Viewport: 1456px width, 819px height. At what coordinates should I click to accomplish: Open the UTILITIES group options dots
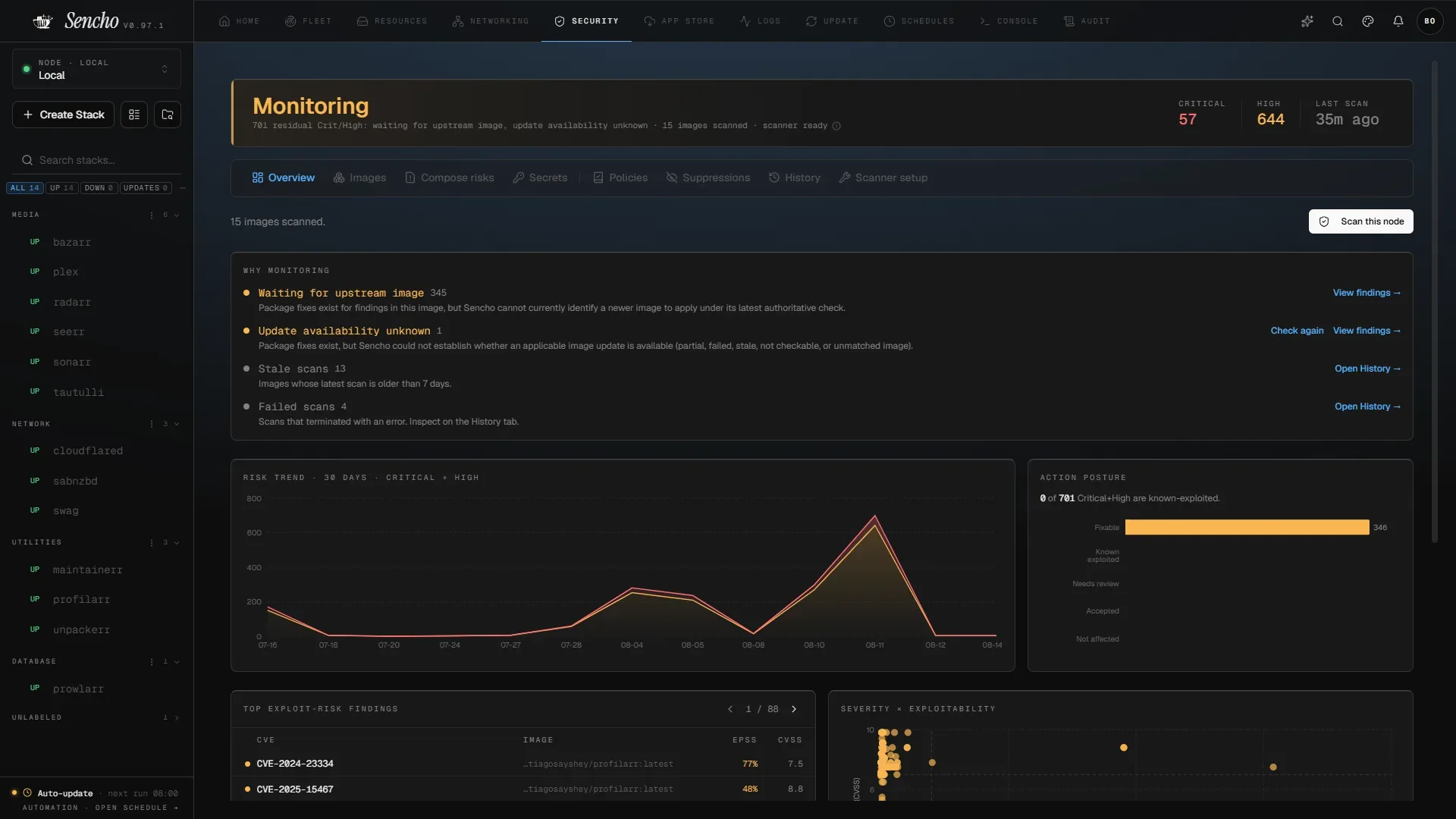coord(152,543)
